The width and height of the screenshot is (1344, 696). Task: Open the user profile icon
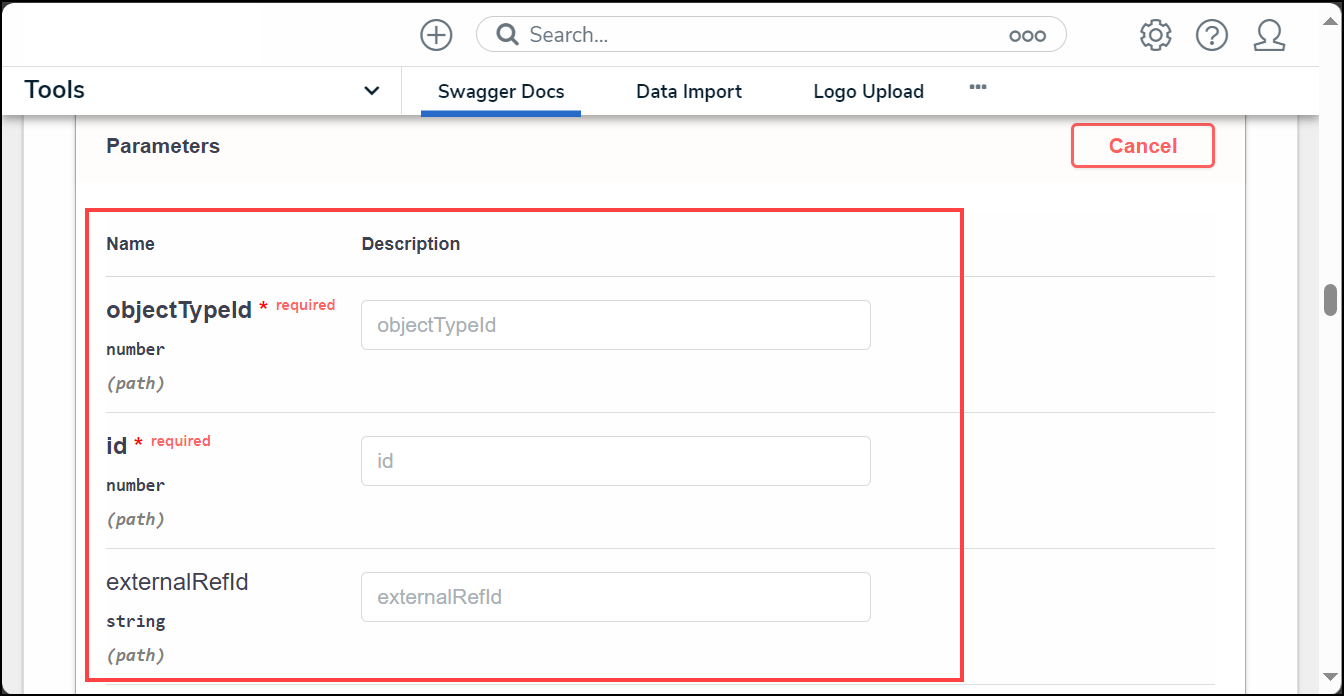tap(1269, 35)
